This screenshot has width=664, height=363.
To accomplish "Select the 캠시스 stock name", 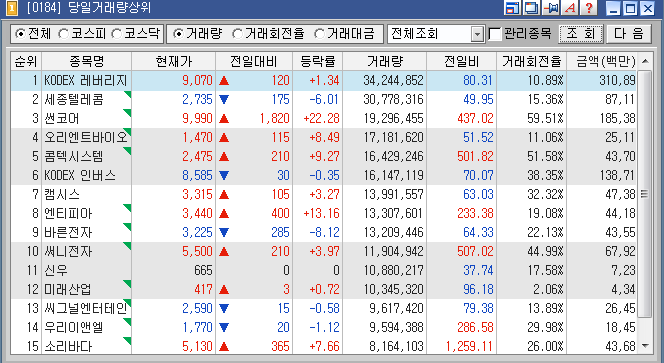I will coord(62,194).
